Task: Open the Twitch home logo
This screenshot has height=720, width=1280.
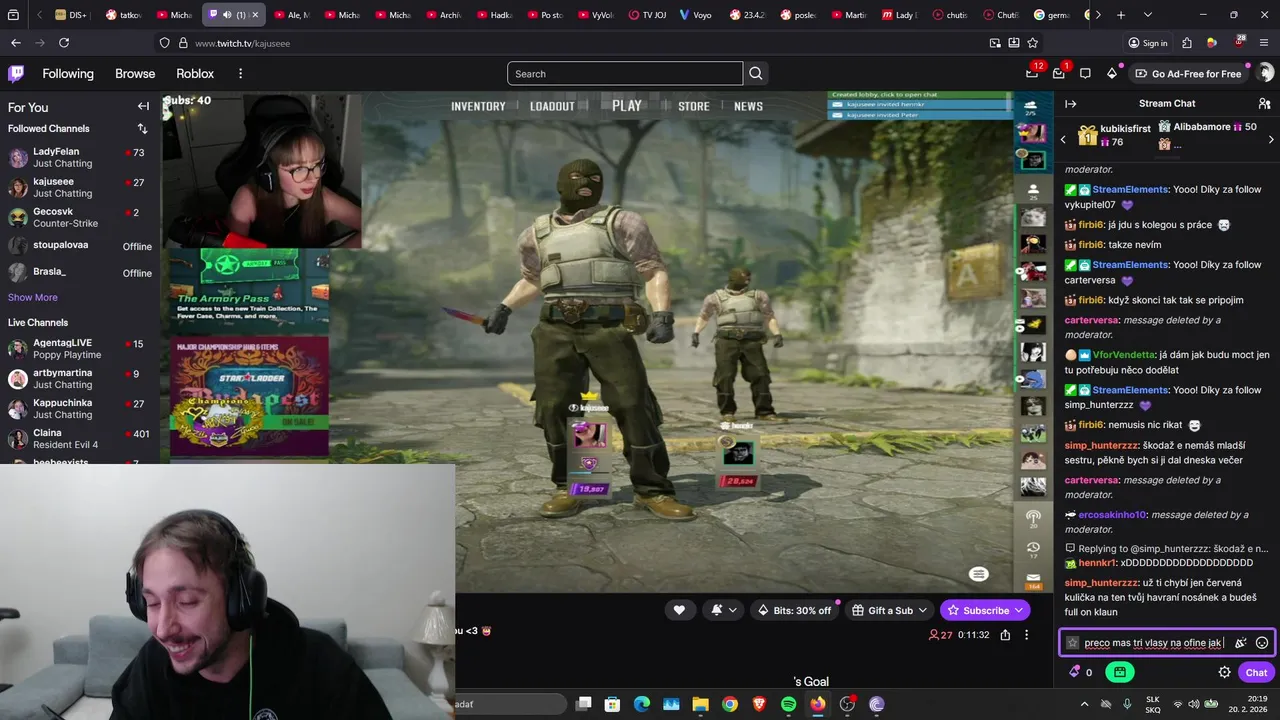Action: pyautogui.click(x=16, y=73)
